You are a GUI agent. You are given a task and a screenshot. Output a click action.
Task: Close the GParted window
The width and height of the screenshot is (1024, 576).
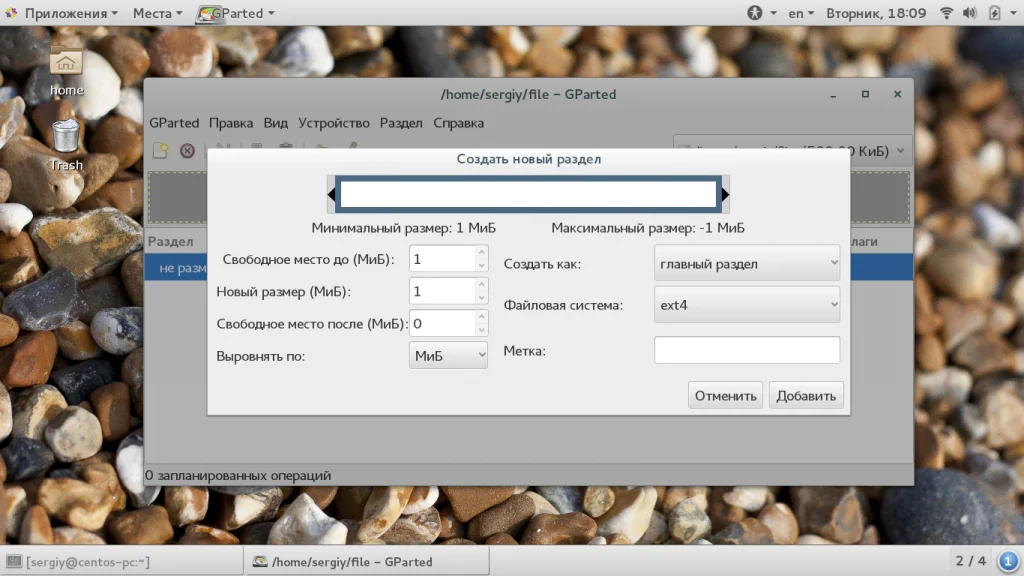pos(897,95)
